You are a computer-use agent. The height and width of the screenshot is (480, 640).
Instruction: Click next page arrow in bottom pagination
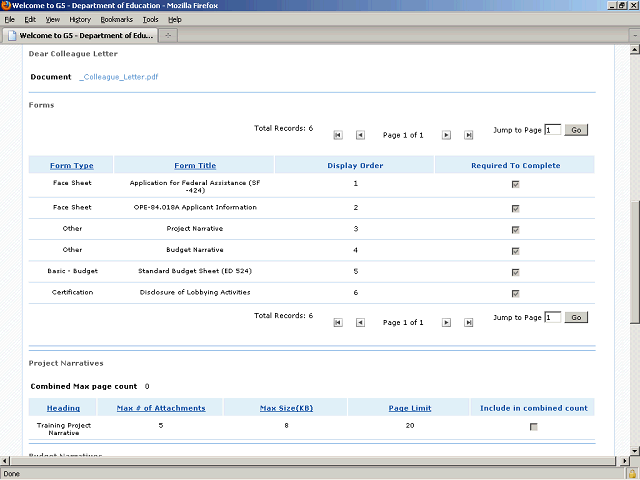pyautogui.click(x=446, y=323)
